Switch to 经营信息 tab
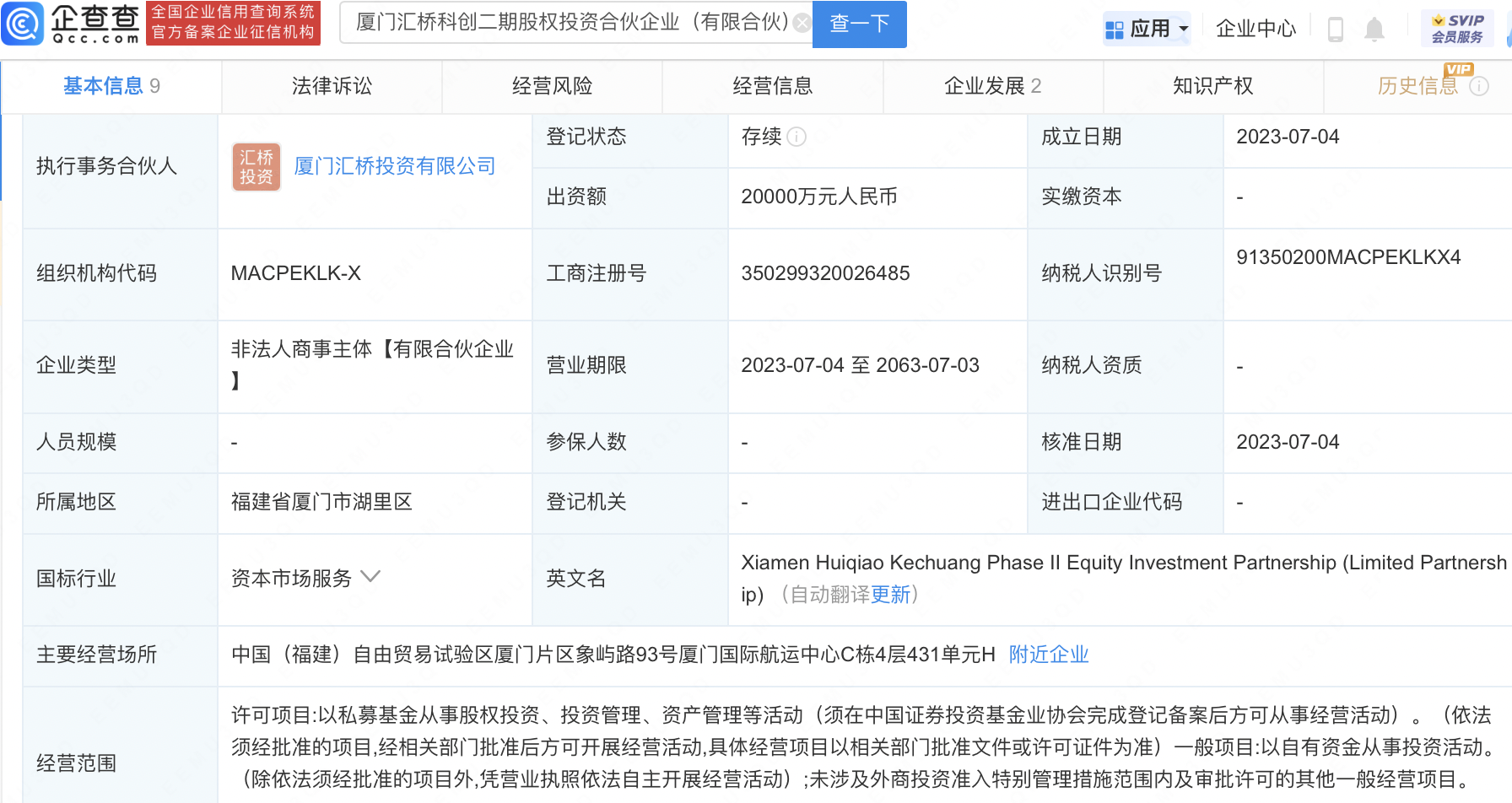The height and width of the screenshot is (803, 1512). pyautogui.click(x=772, y=86)
